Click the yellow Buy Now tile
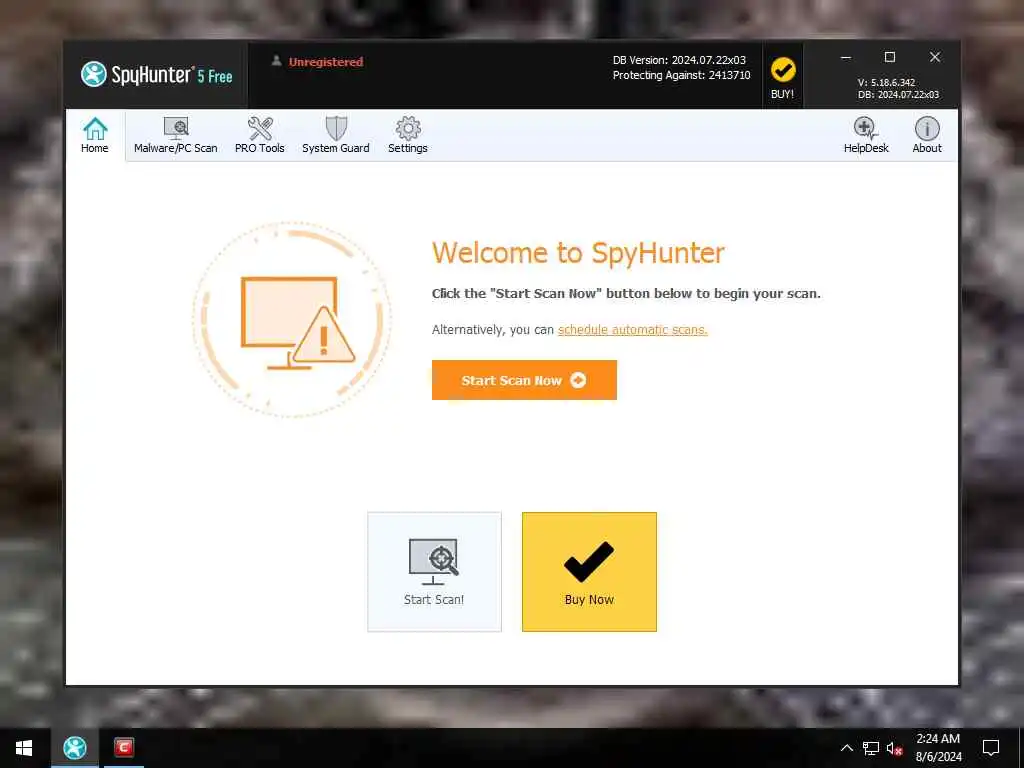This screenshot has width=1024, height=768. (589, 571)
